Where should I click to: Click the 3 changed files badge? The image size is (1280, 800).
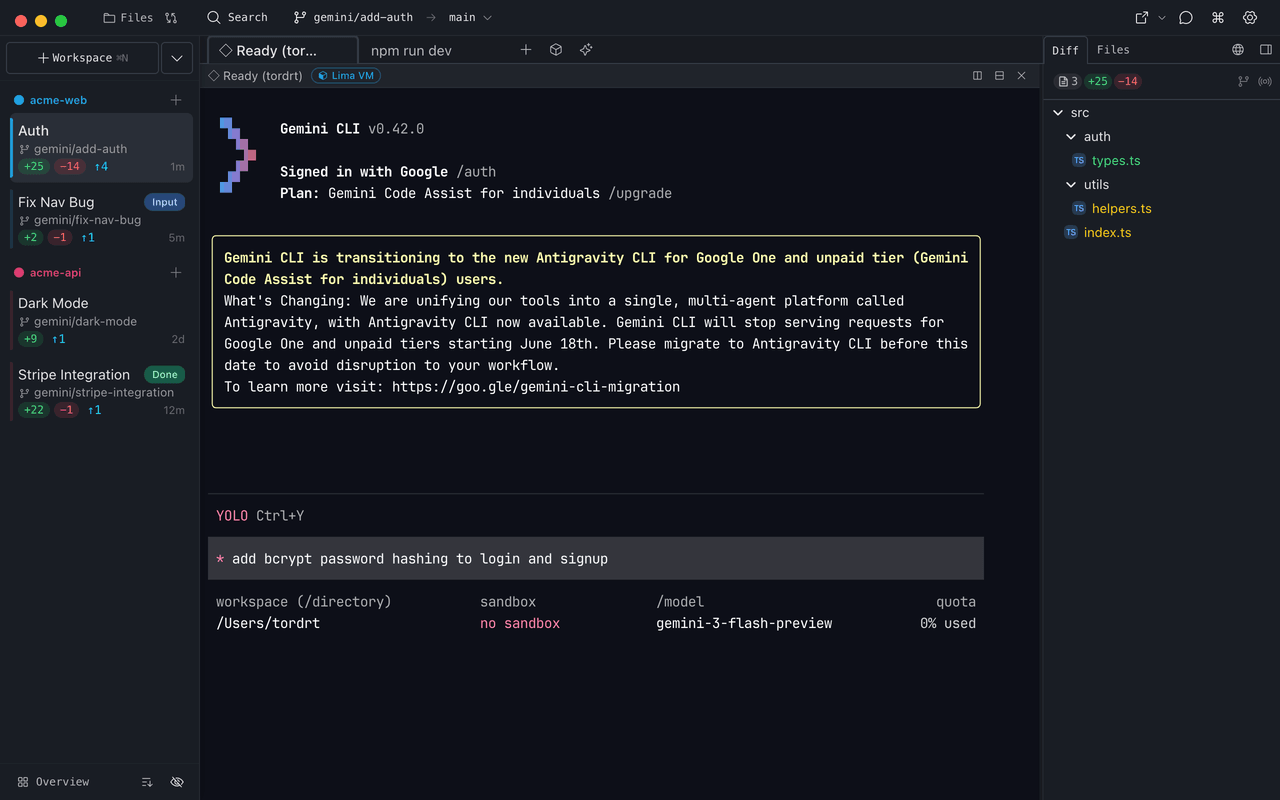[x=1068, y=81]
